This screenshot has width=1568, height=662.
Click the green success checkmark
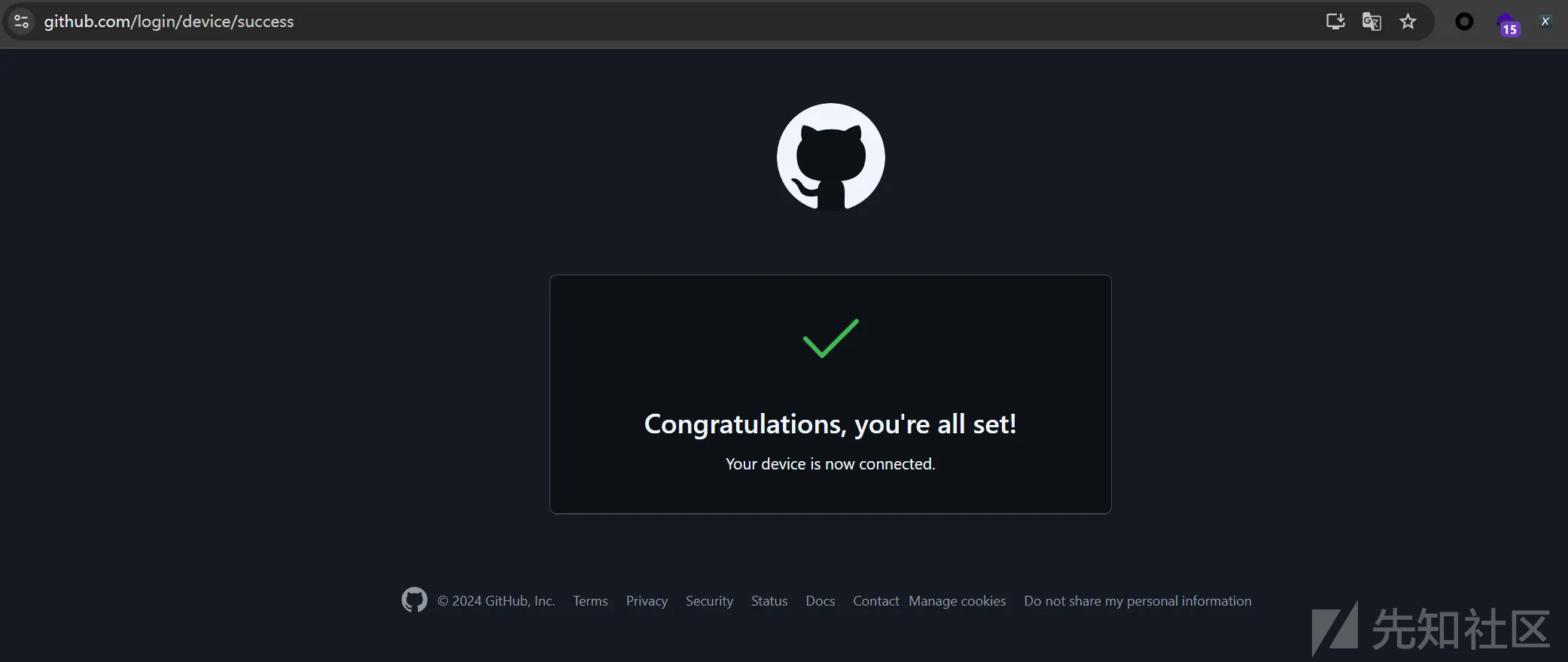coord(830,339)
